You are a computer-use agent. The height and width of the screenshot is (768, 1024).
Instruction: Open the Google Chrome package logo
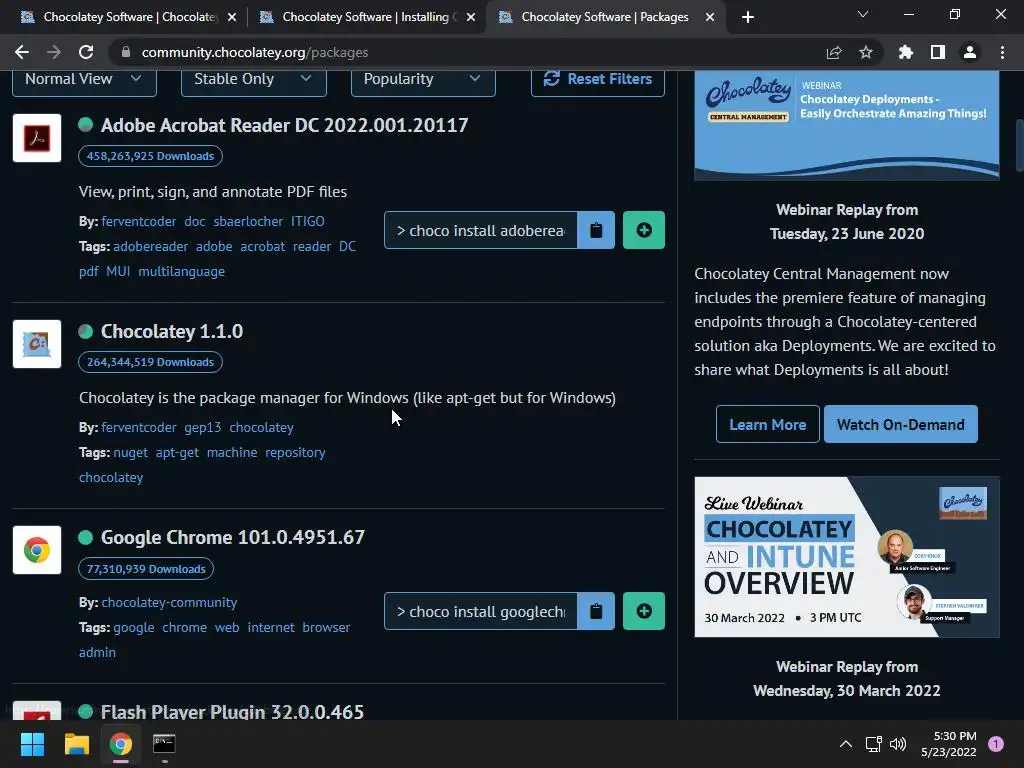pos(37,551)
